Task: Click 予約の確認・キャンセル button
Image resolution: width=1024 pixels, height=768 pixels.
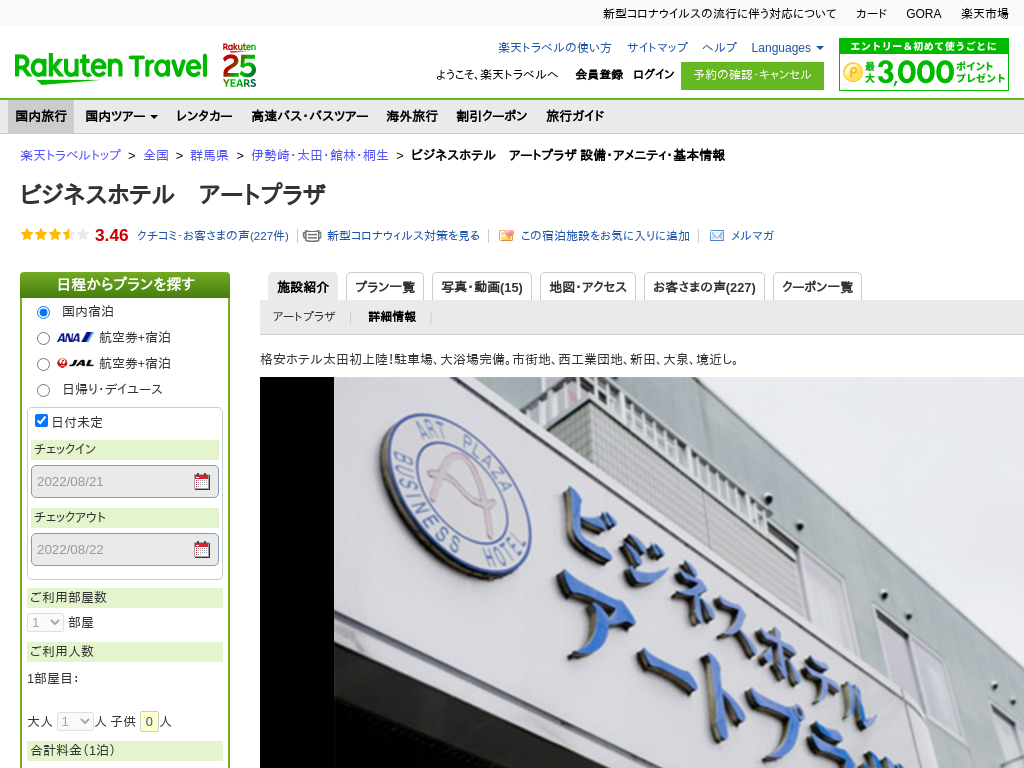Action: pyautogui.click(x=752, y=75)
